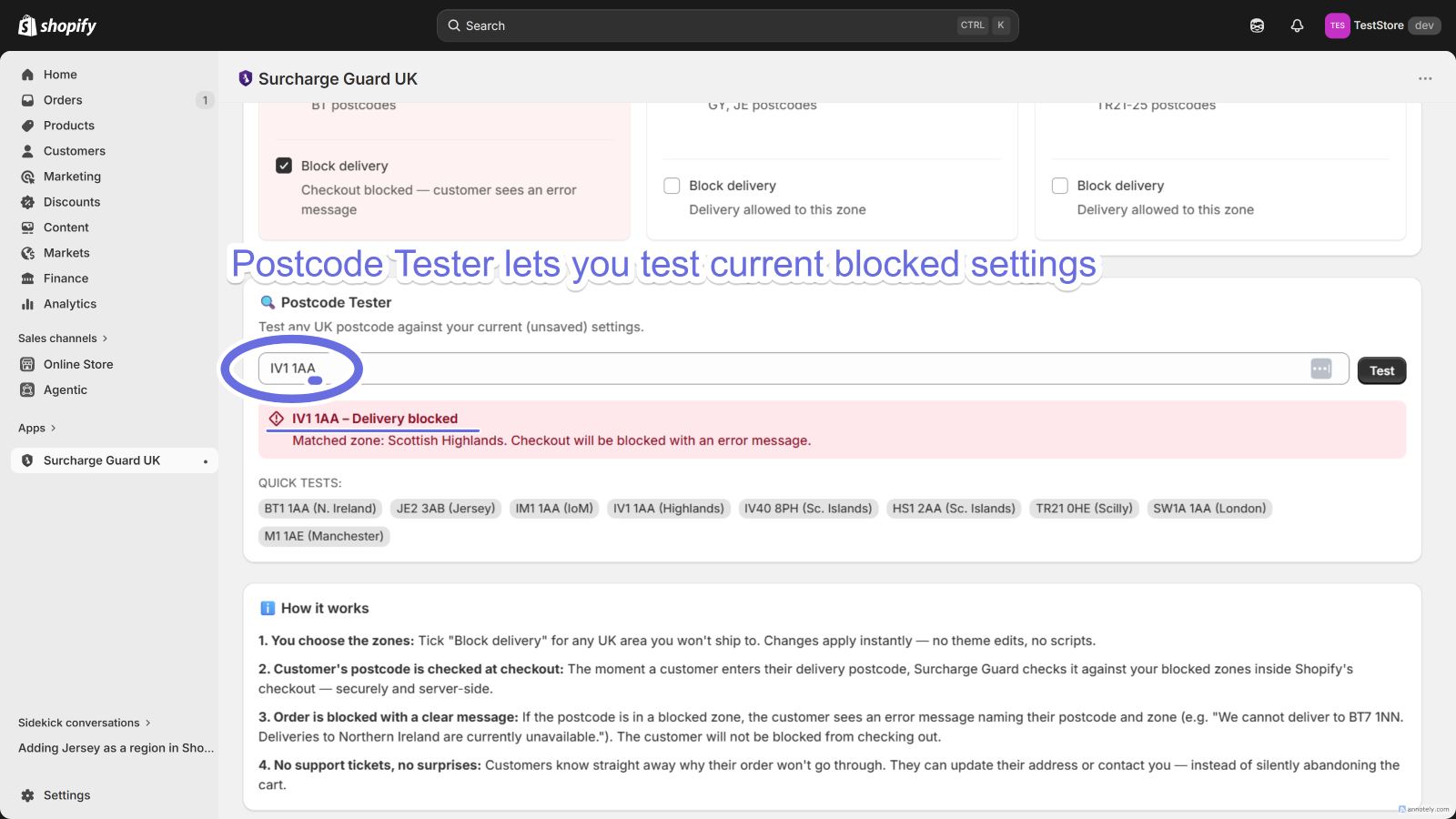
Task: Go to Home in the sidebar
Action: point(60,75)
